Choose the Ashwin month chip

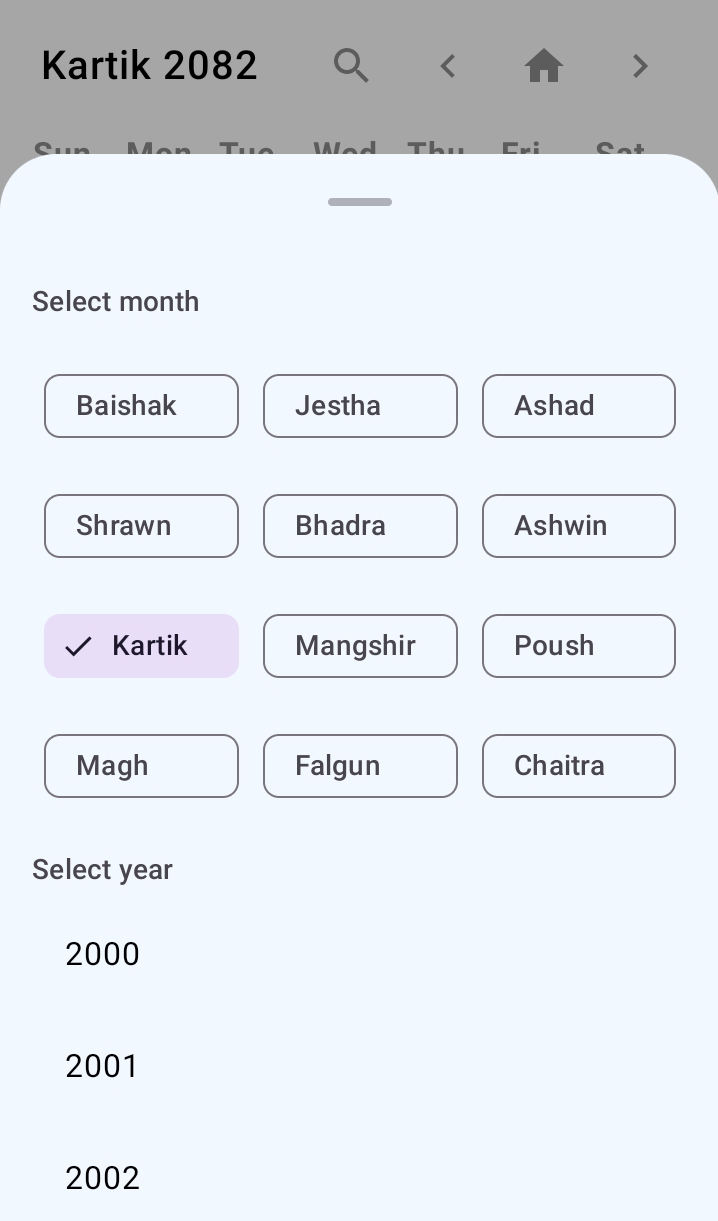pos(578,526)
